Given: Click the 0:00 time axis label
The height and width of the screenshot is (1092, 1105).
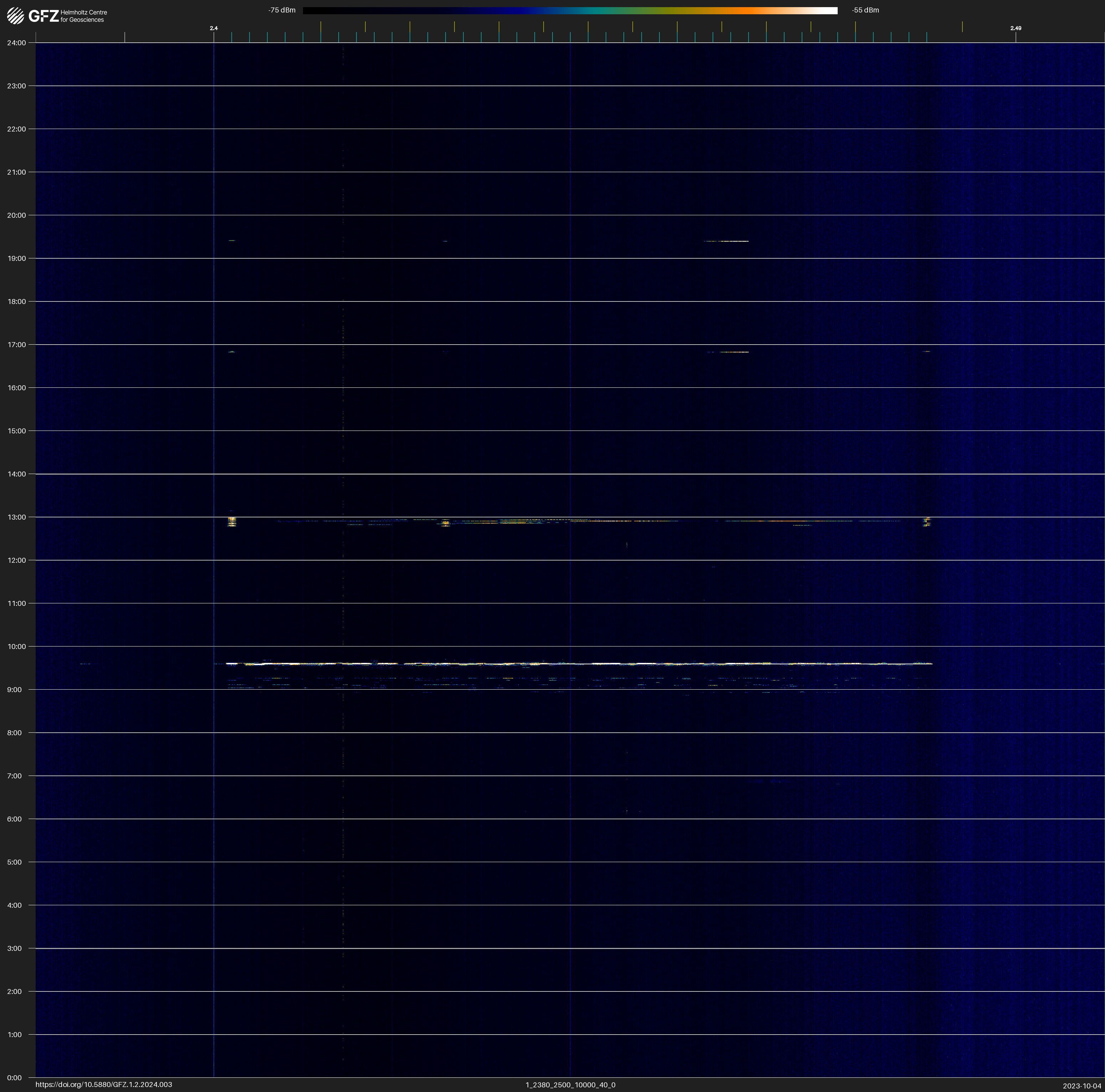Looking at the screenshot, I should coord(14,1078).
